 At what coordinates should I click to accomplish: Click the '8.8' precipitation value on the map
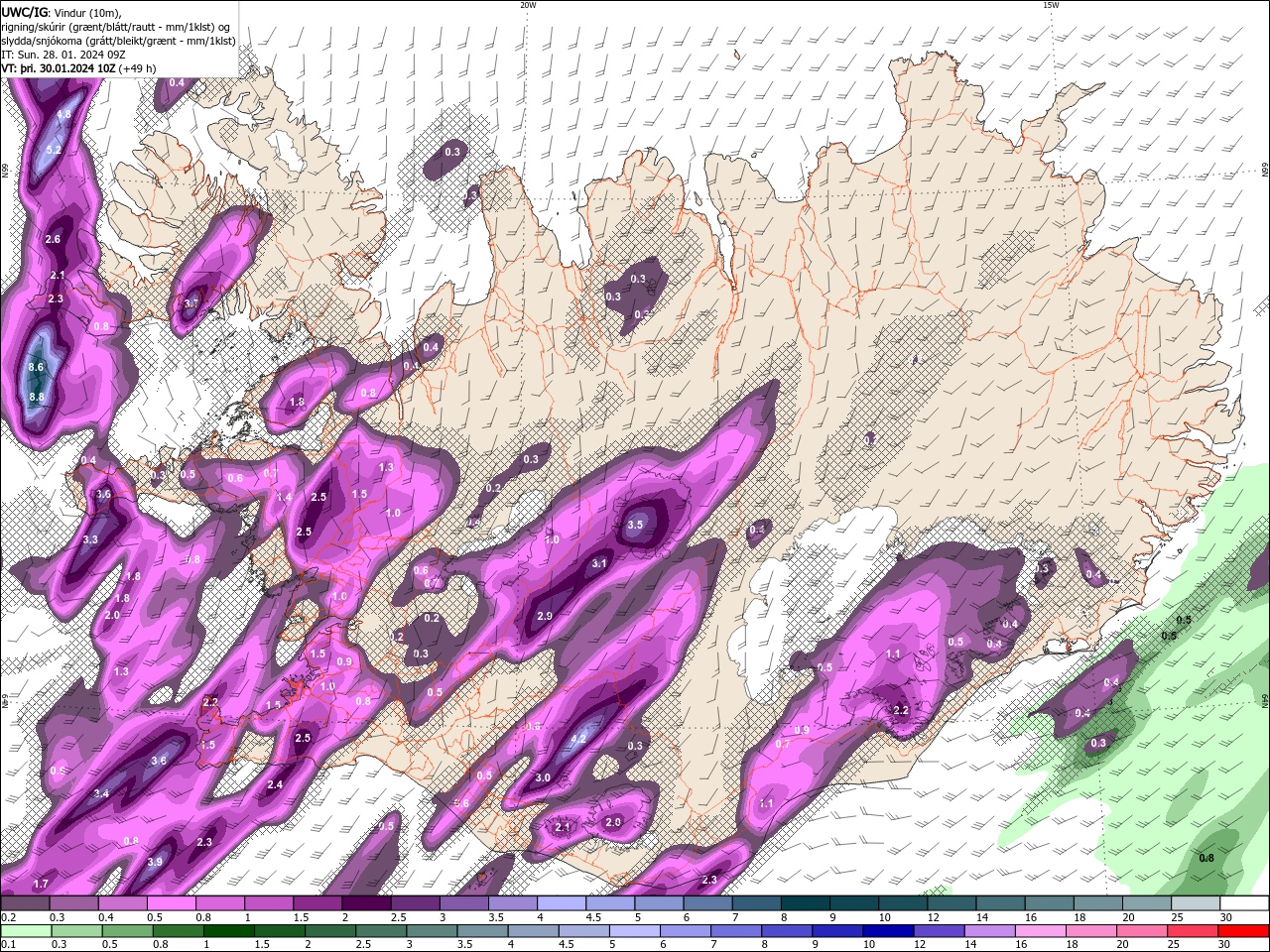pos(37,397)
